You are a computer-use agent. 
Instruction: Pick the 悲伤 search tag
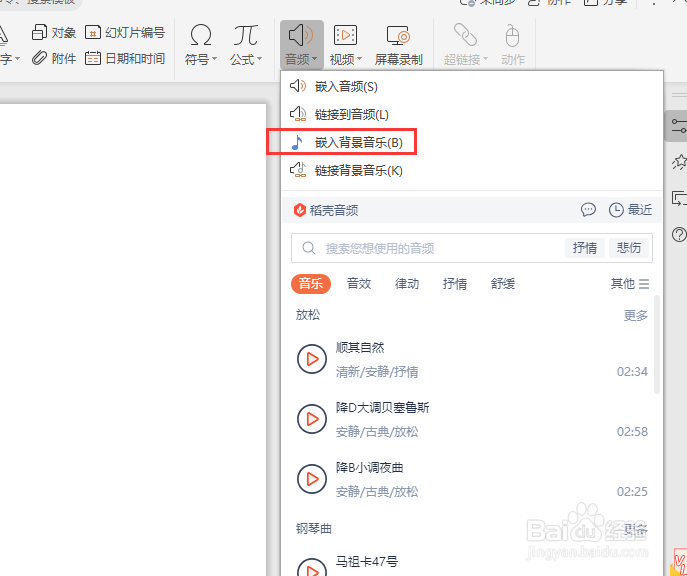tap(628, 248)
